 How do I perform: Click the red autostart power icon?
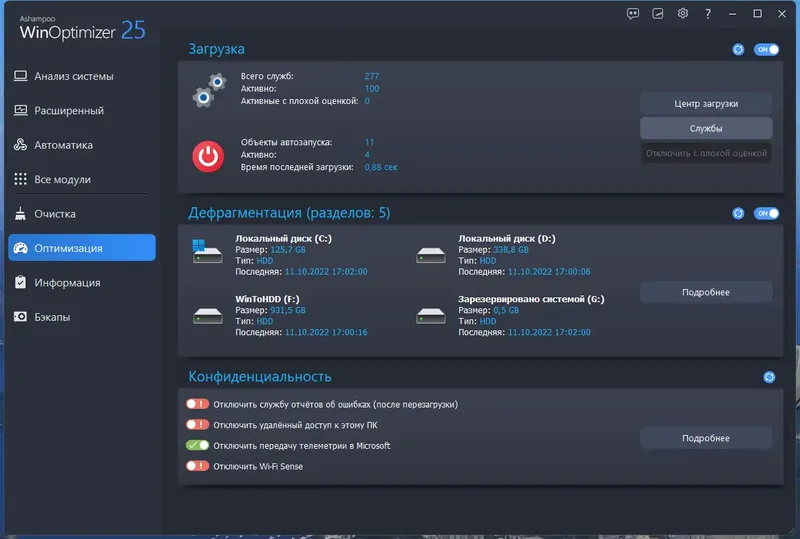208,156
